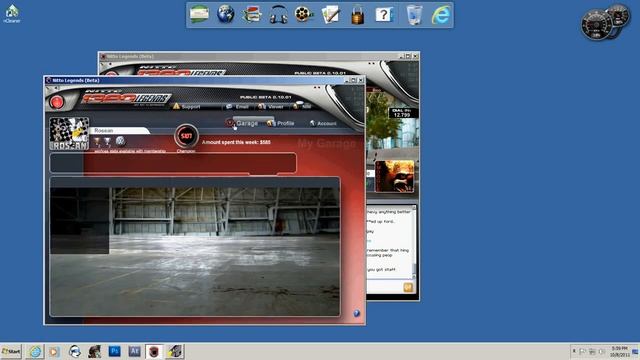Open After Effects from the taskbar
The image size is (640, 360).
click(135, 351)
